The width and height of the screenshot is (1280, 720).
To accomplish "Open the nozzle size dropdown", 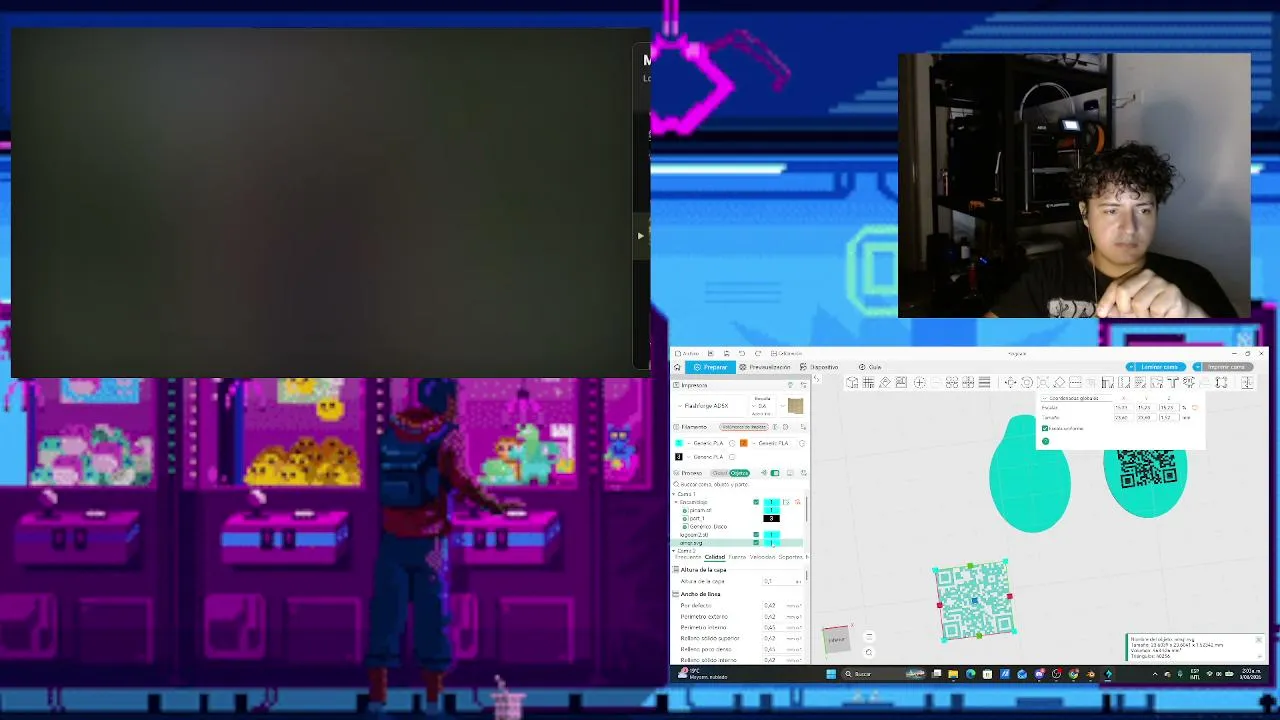I will (762, 406).
